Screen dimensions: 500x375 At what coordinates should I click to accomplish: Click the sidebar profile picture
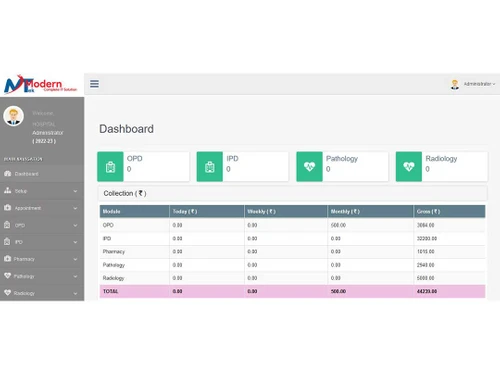point(14,116)
